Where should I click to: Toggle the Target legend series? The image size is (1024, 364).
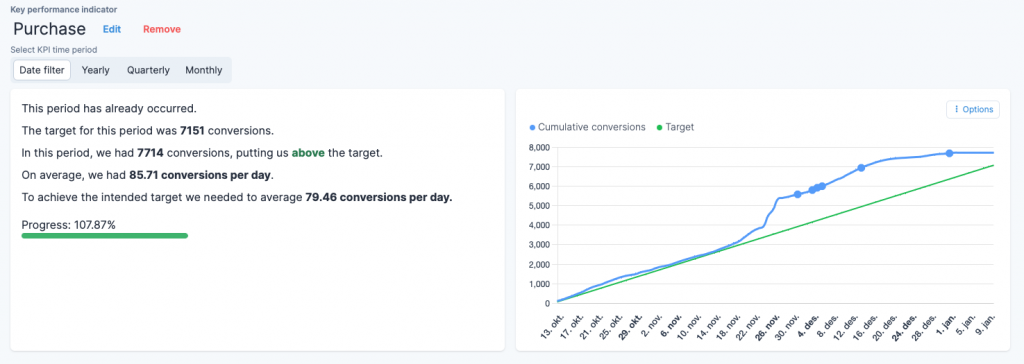click(x=675, y=127)
